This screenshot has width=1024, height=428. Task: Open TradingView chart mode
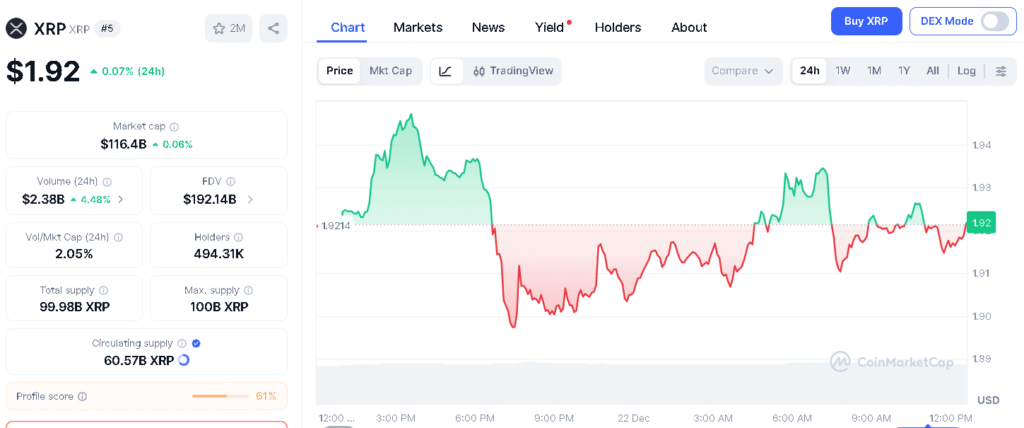click(513, 71)
